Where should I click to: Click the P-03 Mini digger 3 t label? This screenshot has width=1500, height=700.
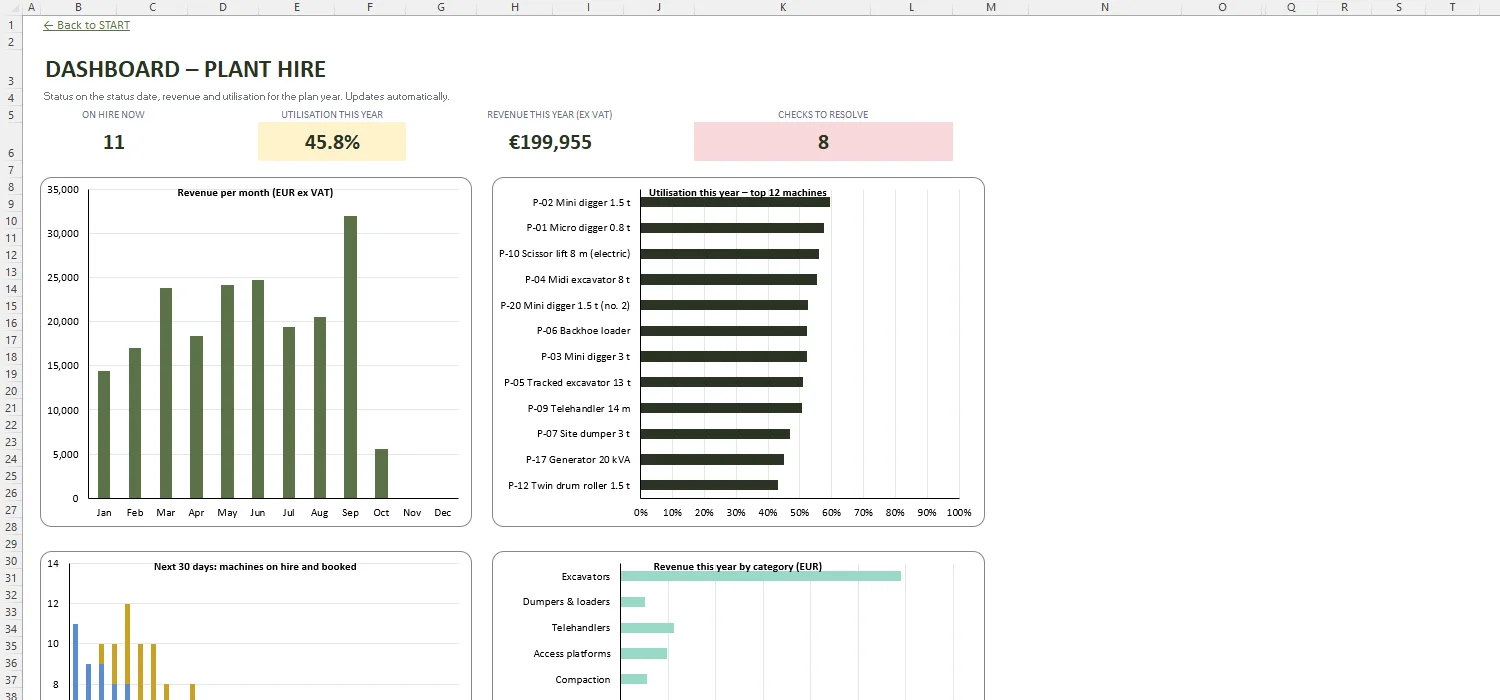[x=585, y=356]
